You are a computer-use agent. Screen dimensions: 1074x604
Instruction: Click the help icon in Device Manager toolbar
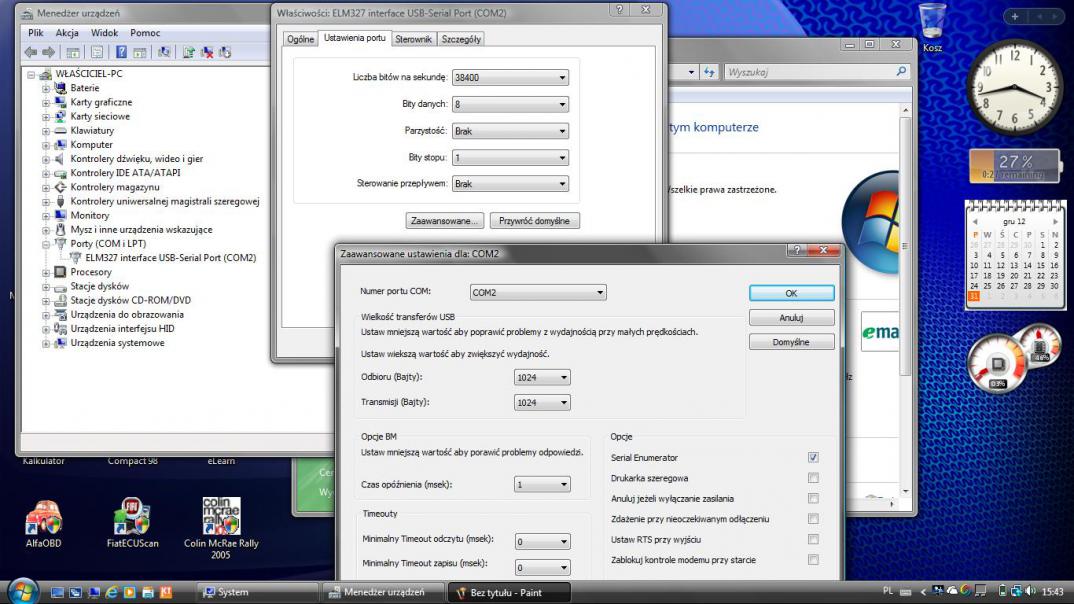pos(121,52)
